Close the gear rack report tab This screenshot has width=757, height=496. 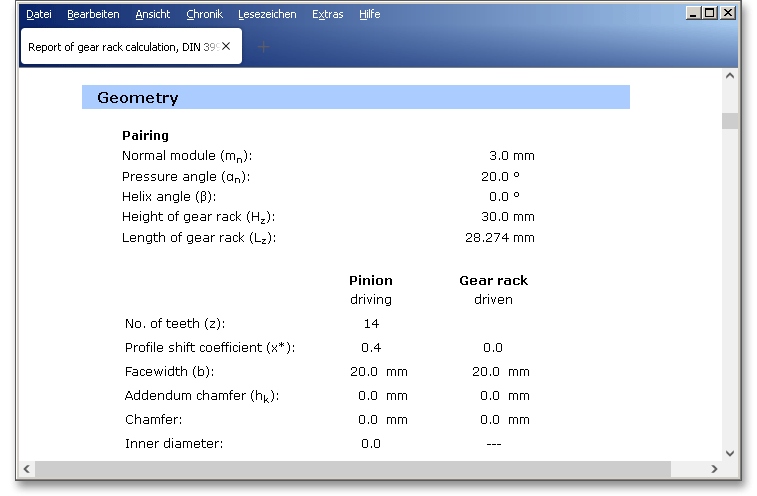coord(226,46)
